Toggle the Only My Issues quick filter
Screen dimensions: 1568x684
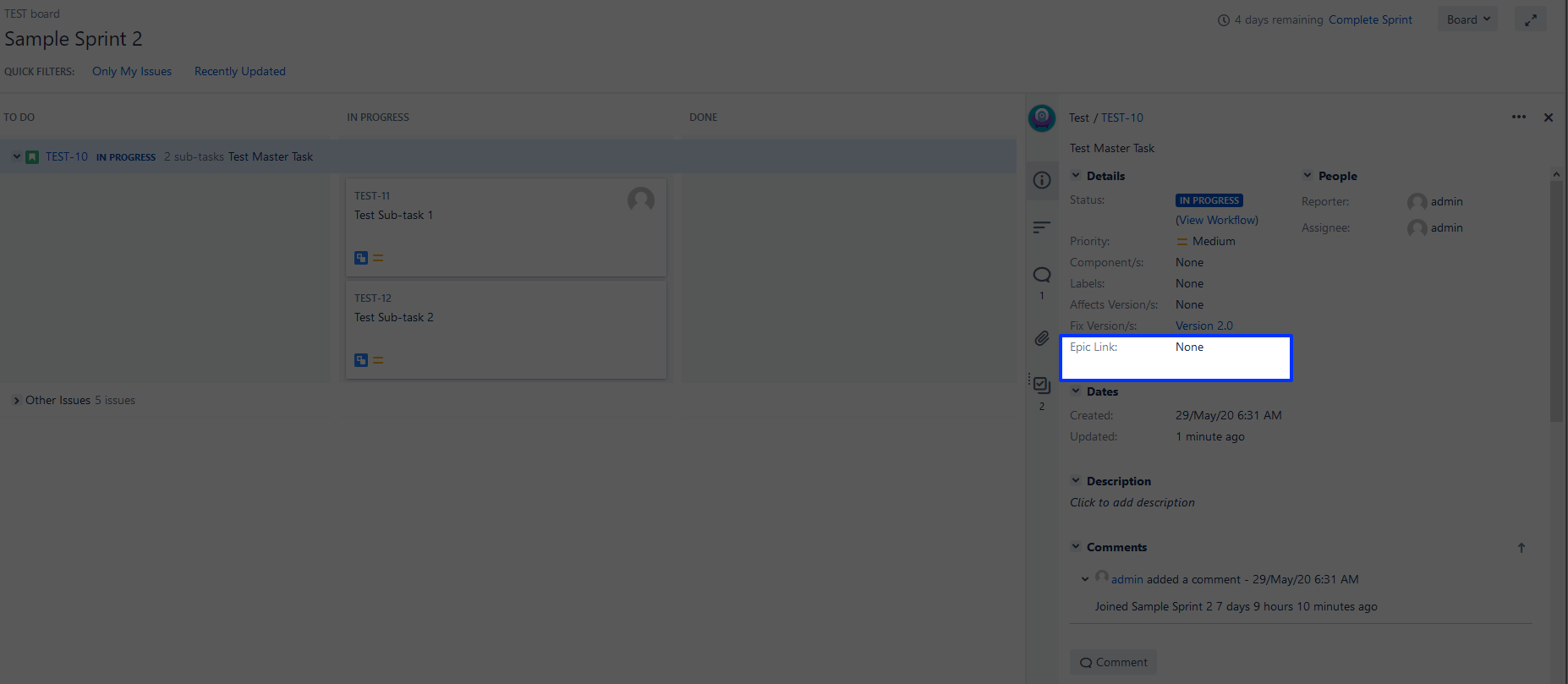click(132, 71)
